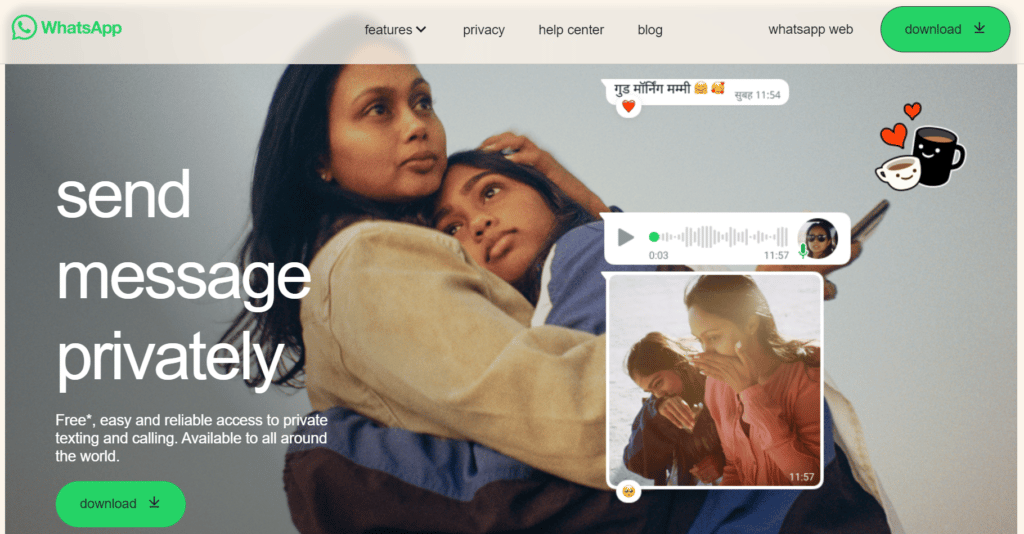Play the voice message
The height and width of the screenshot is (534, 1024).
[626, 237]
